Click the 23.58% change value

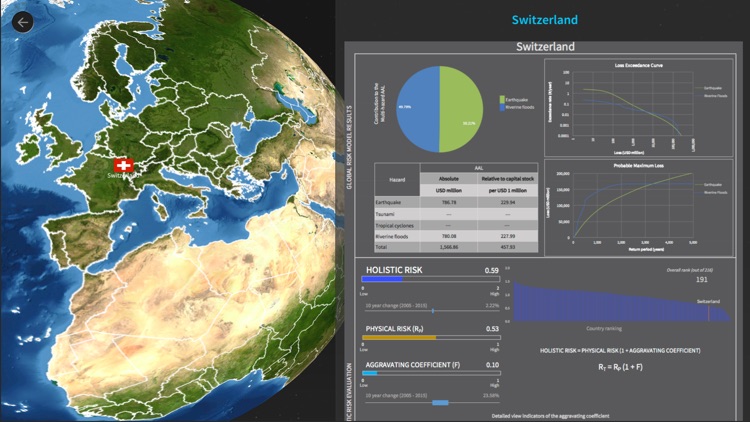coord(491,396)
